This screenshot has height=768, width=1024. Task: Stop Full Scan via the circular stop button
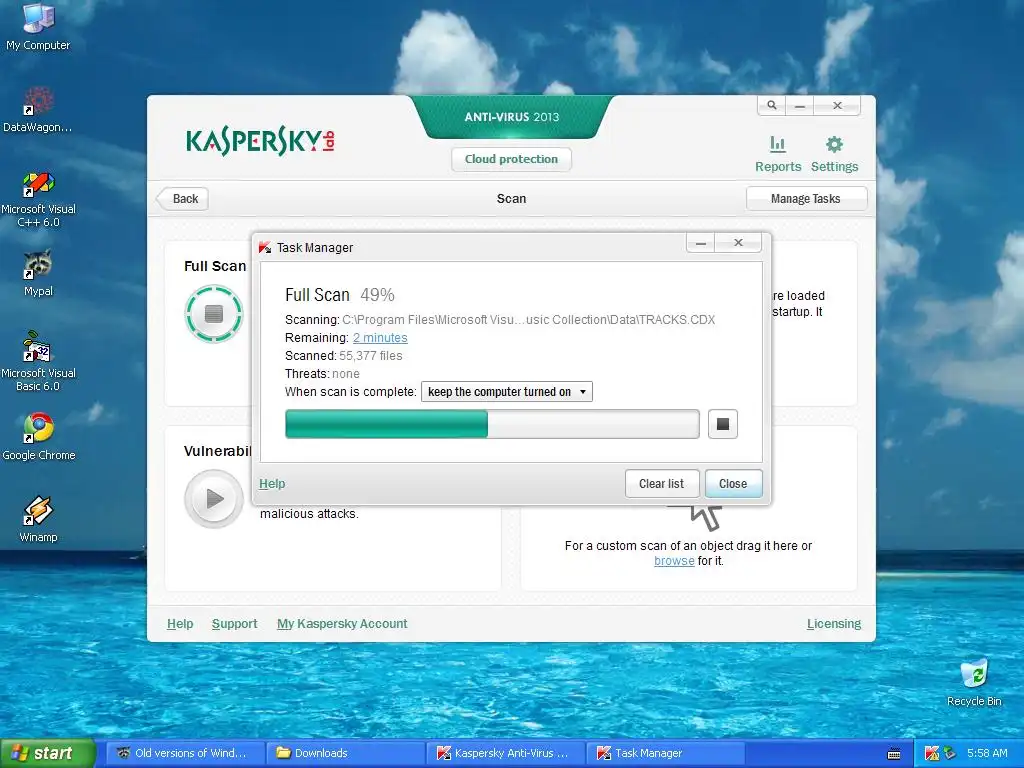pos(214,313)
